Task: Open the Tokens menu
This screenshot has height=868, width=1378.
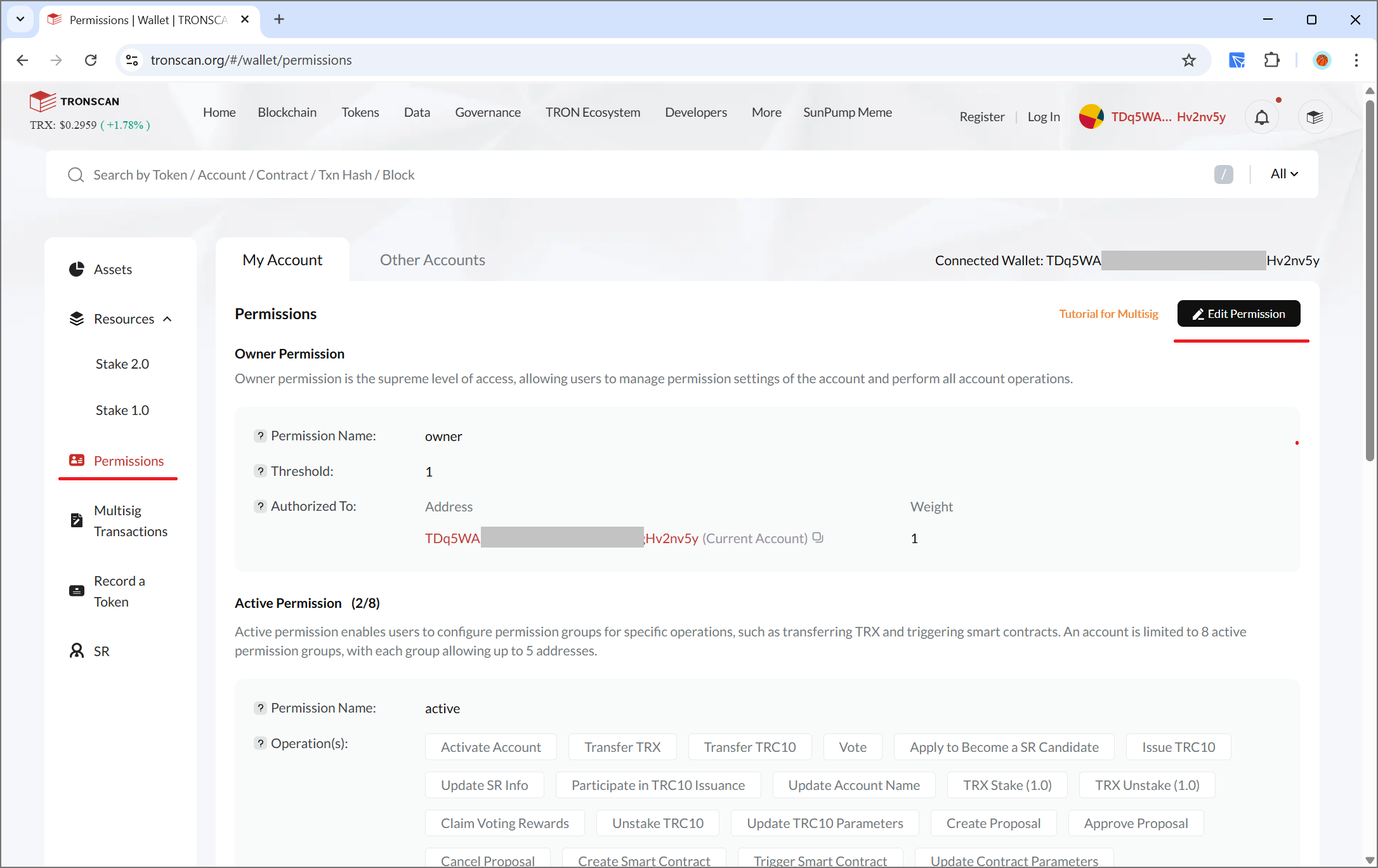Action: click(360, 112)
